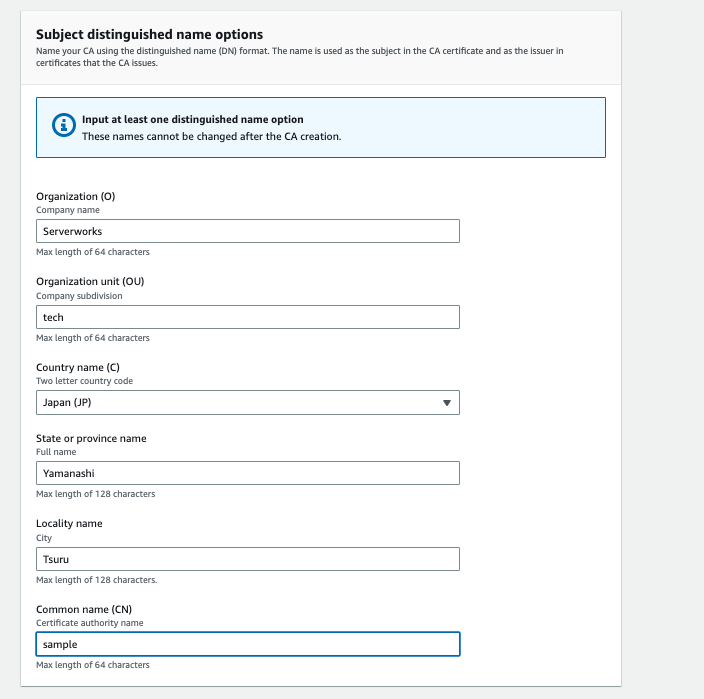Click the names cannot be changed notice text
704x699 pixels.
coord(211,136)
